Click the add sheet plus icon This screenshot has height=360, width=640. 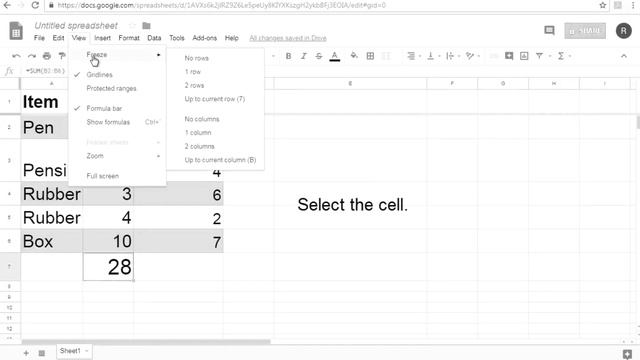point(26,353)
